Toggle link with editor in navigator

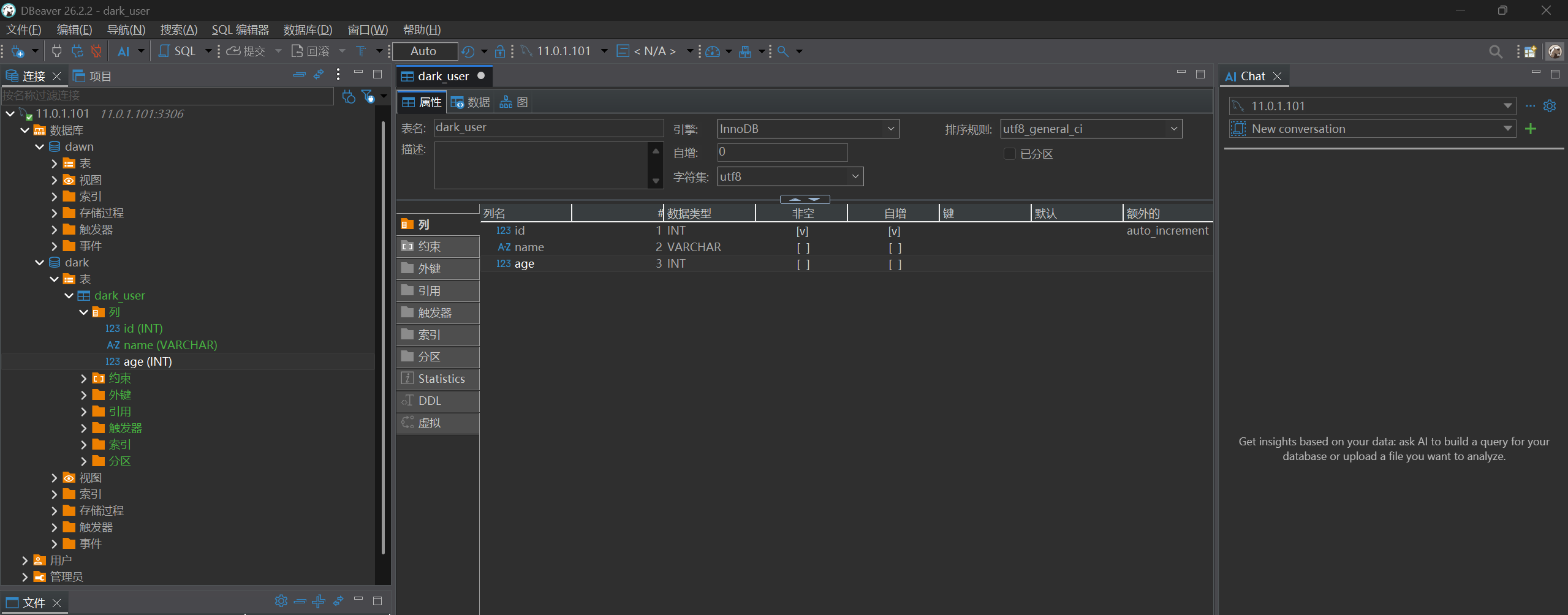(x=319, y=75)
